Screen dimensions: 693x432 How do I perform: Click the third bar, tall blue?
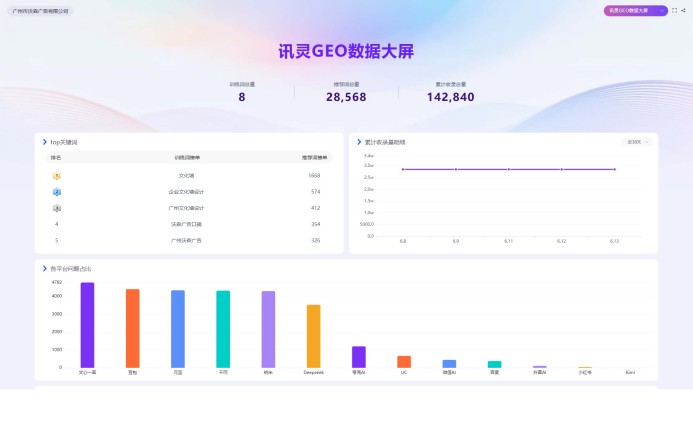(178, 329)
